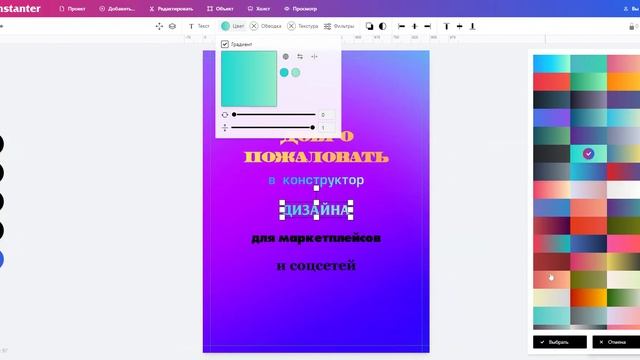Select the second light-green gradient stop
This screenshot has width=640, height=360.
[296, 73]
